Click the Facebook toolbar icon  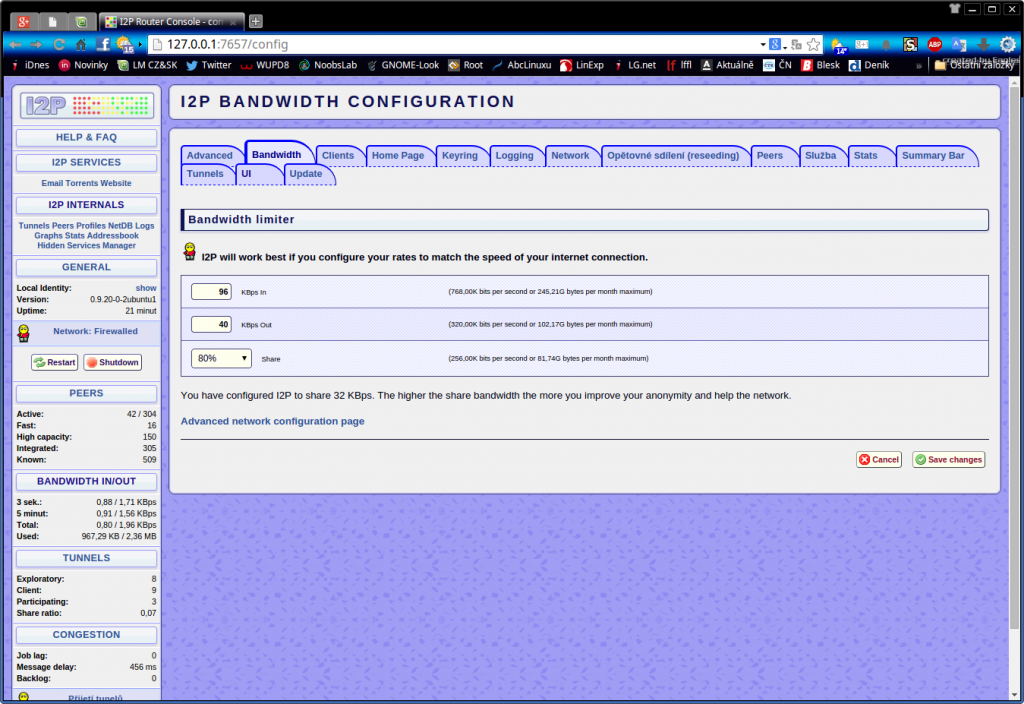(x=103, y=44)
